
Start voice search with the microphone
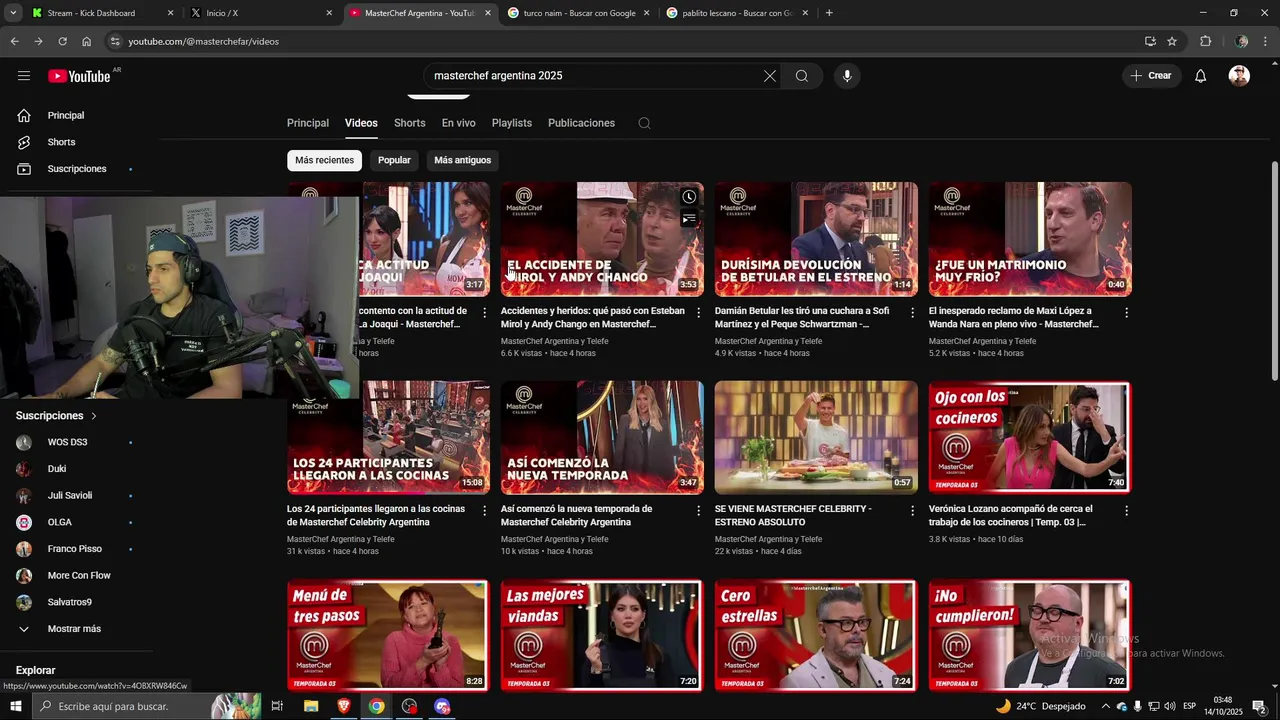[847, 76]
